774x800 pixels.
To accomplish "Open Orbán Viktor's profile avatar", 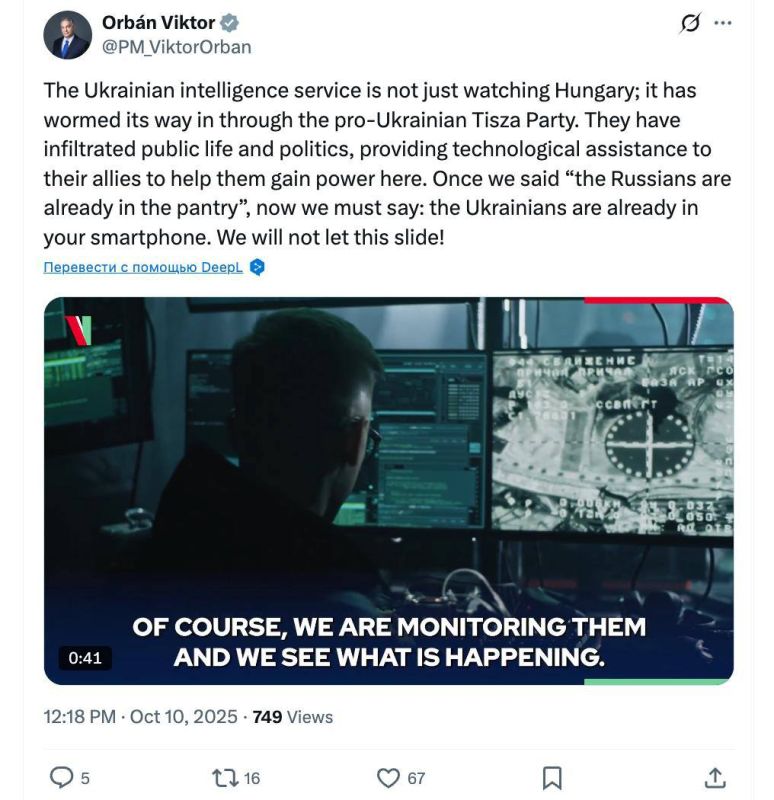I will [68, 35].
